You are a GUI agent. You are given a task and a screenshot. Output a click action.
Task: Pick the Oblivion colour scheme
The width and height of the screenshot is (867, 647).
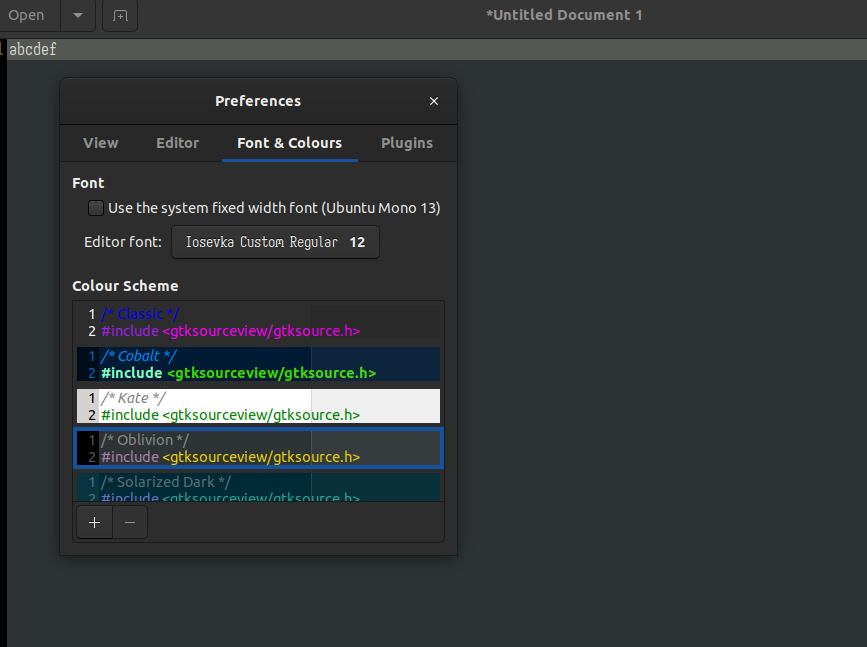258,448
